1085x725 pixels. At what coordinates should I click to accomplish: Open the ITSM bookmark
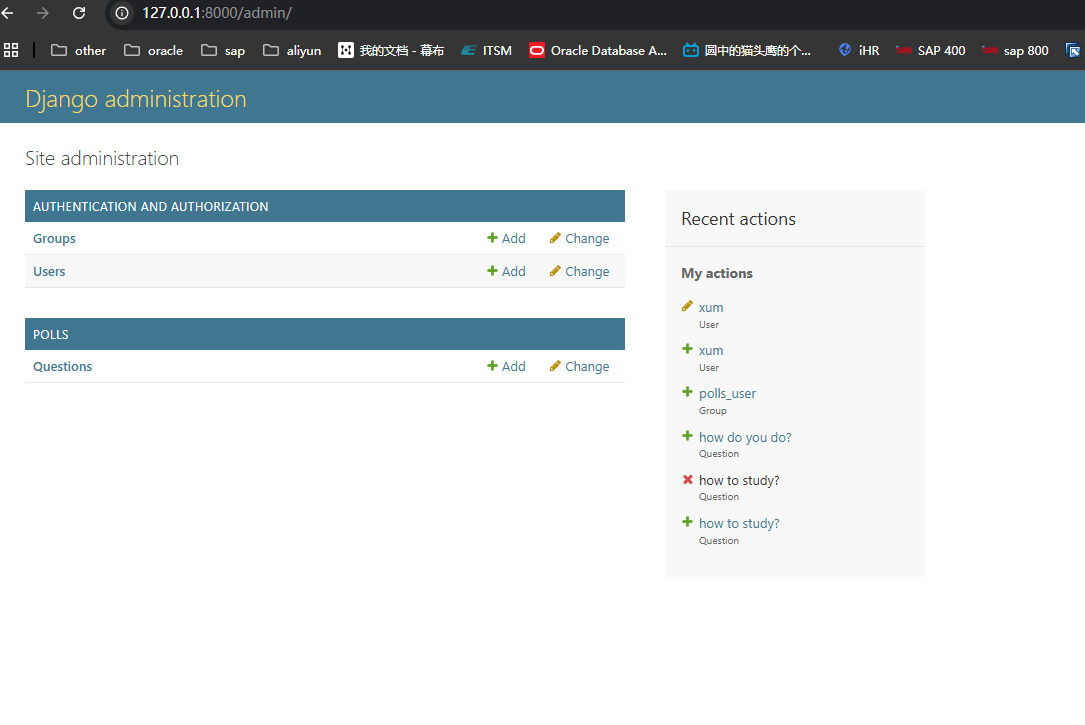point(486,50)
